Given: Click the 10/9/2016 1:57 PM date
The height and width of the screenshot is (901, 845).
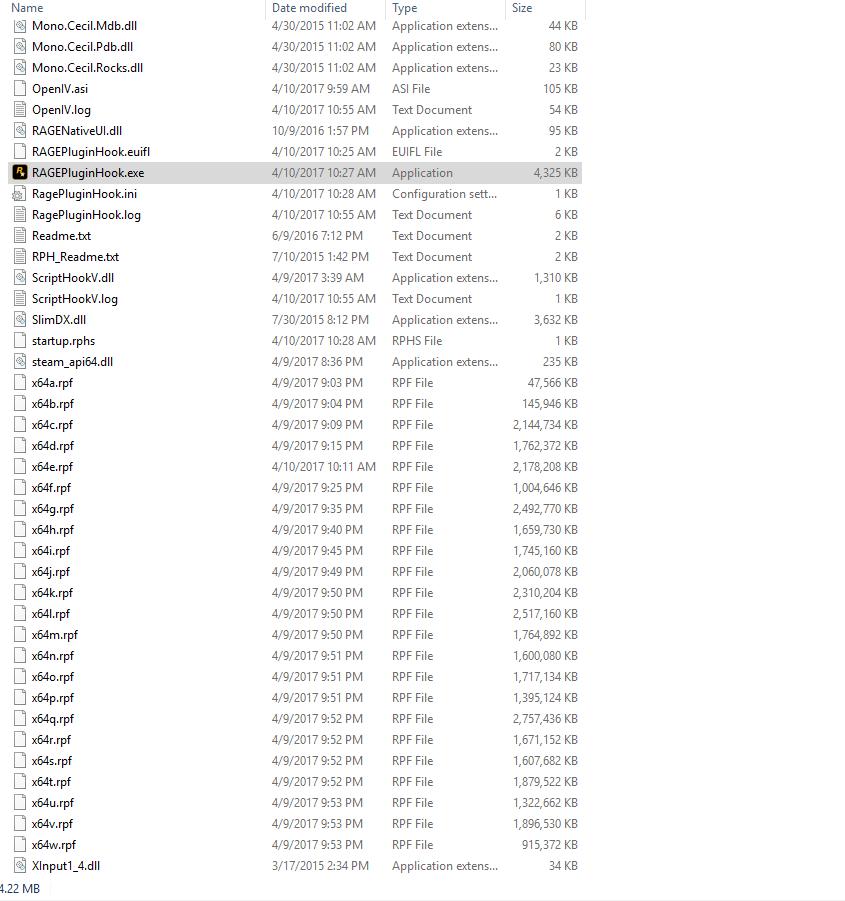Looking at the screenshot, I should coord(320,130).
